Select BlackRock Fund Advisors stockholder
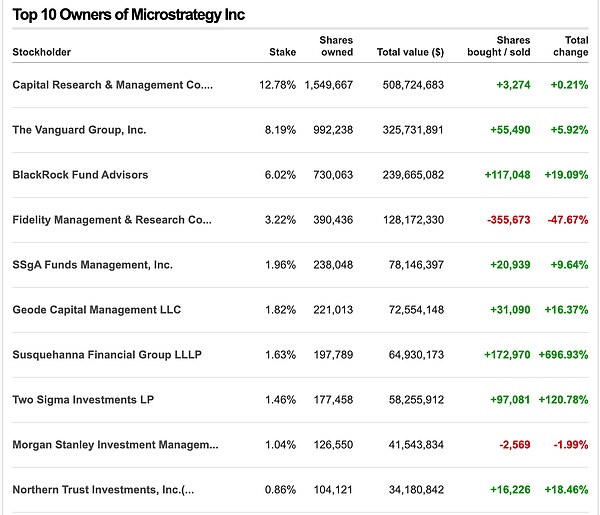Image resolution: width=600 pixels, height=515 pixels. (x=80, y=175)
